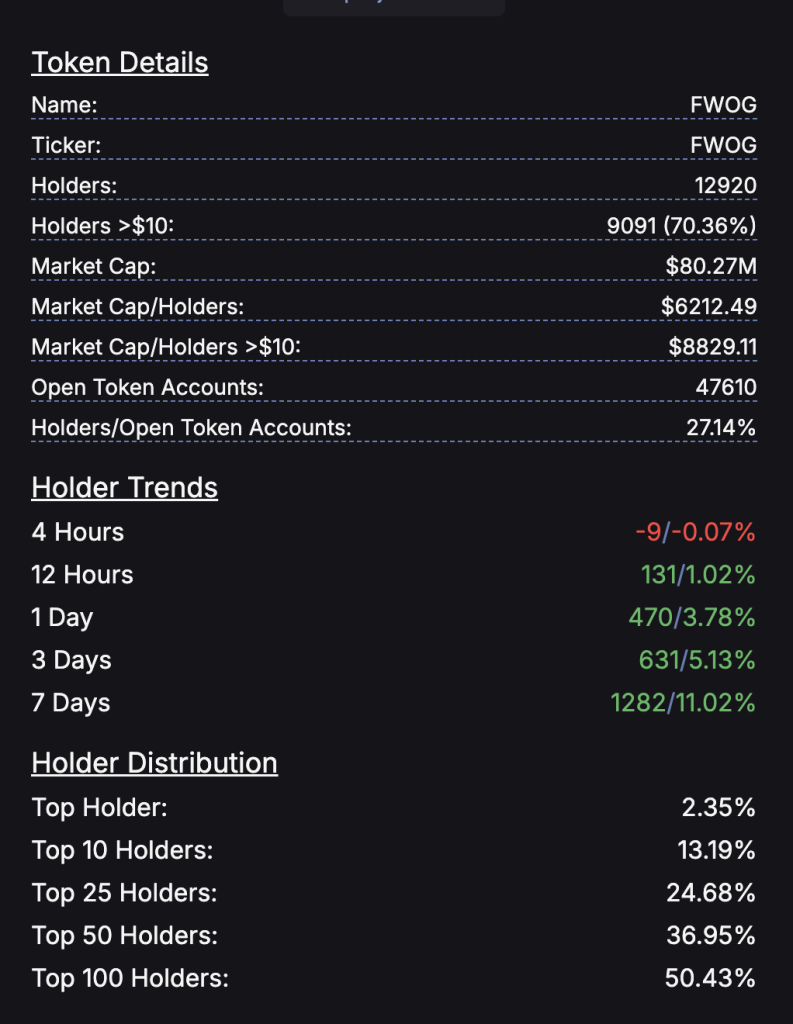Click the Holders/Open Token Accounts percentage 27.14%
The width and height of the screenshot is (793, 1024).
pos(720,428)
